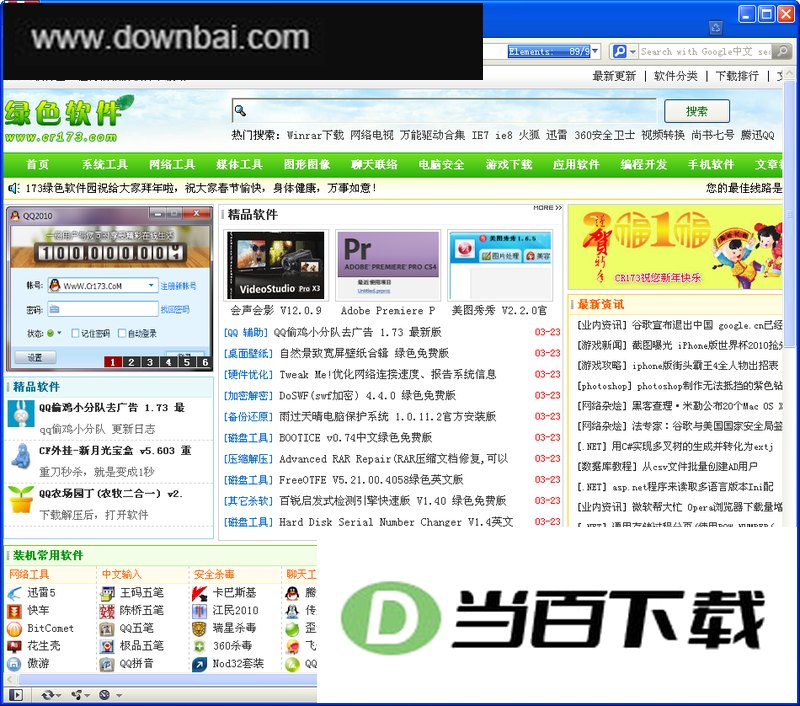800x706 pixels.
Task: Open dropdown arrow beside the sync icon
Action: (x=59, y=695)
